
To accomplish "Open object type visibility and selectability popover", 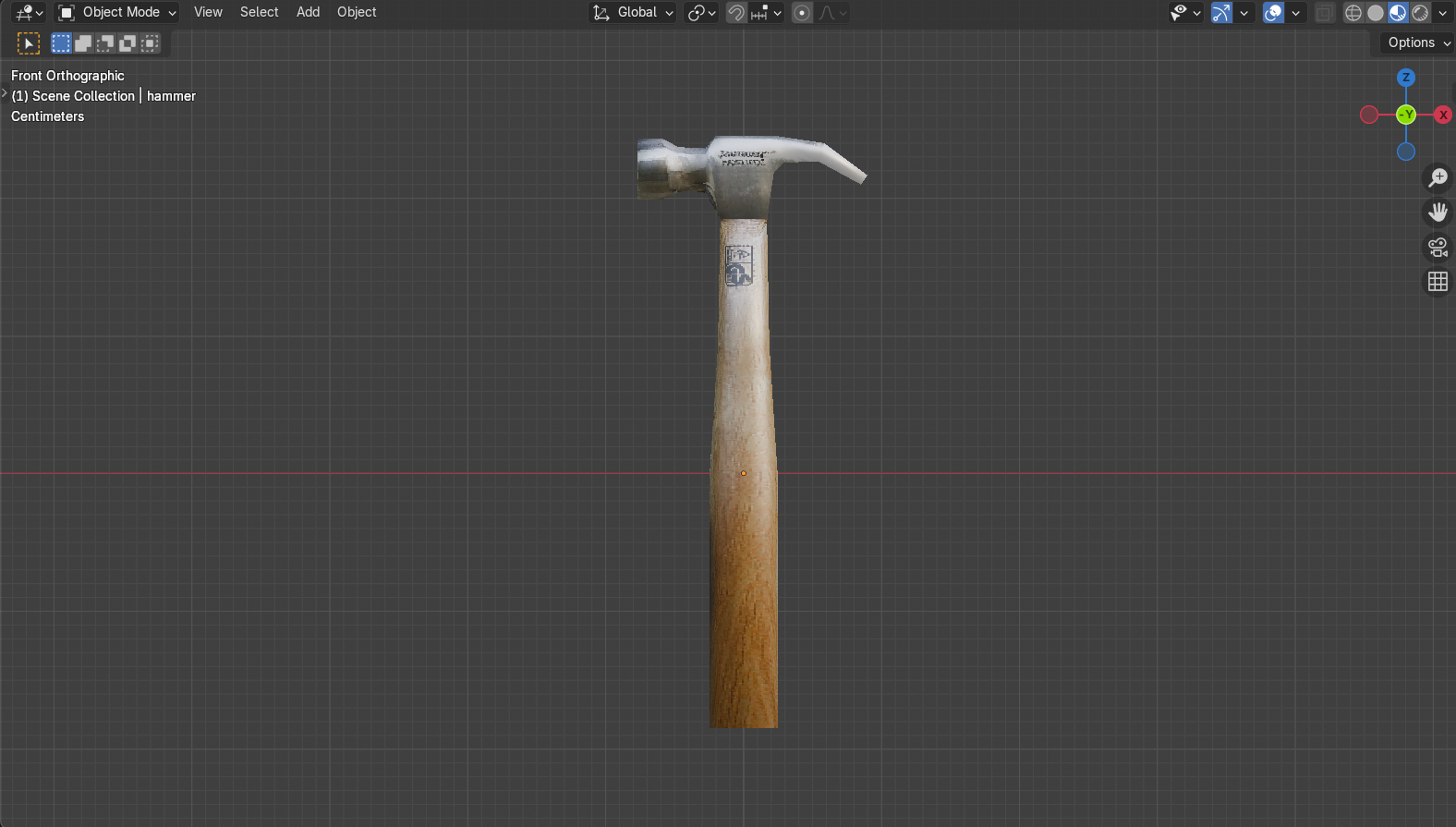I will coord(1185,12).
